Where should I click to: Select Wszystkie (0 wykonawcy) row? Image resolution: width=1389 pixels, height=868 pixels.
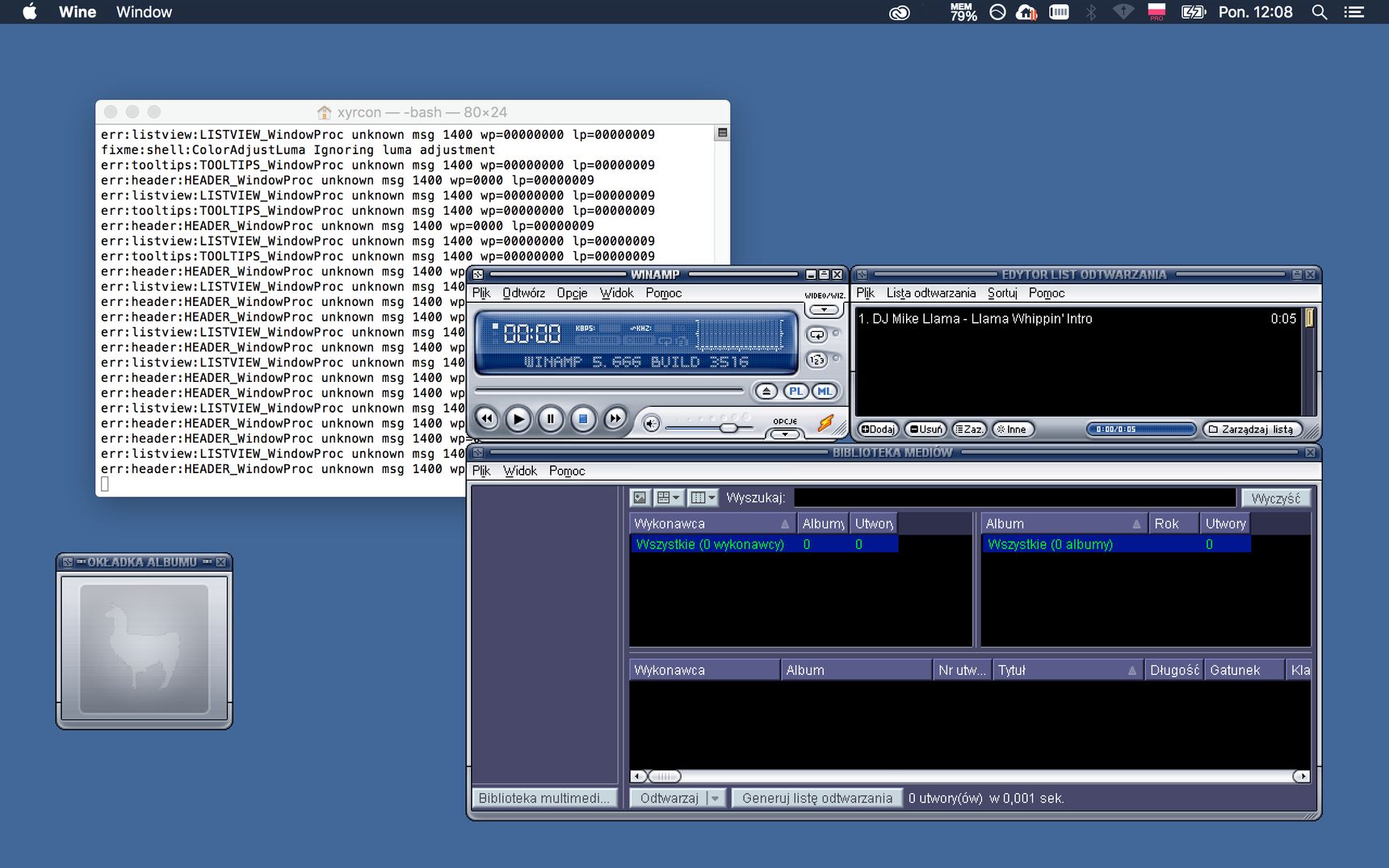point(764,545)
